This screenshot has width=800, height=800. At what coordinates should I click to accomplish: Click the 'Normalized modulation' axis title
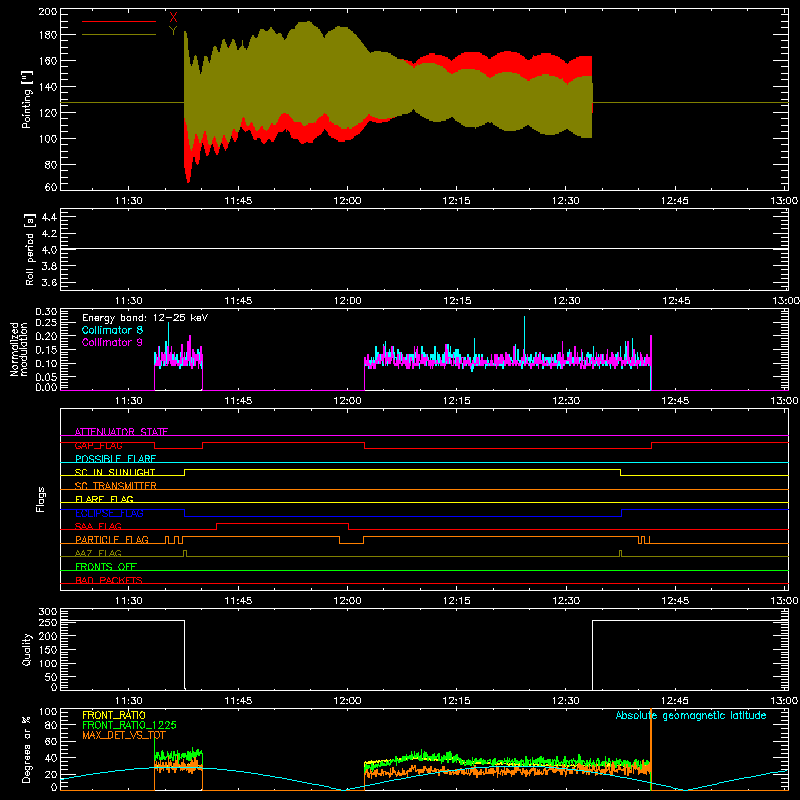click(x=19, y=349)
